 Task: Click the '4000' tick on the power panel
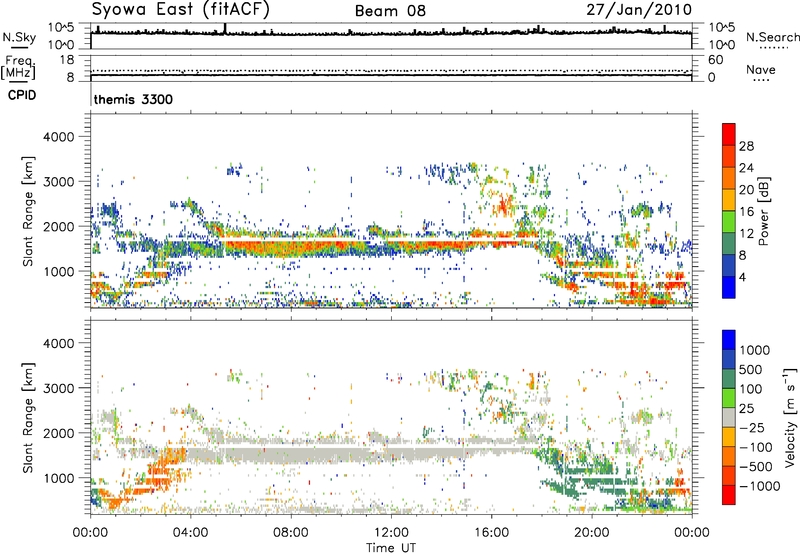(x=59, y=137)
